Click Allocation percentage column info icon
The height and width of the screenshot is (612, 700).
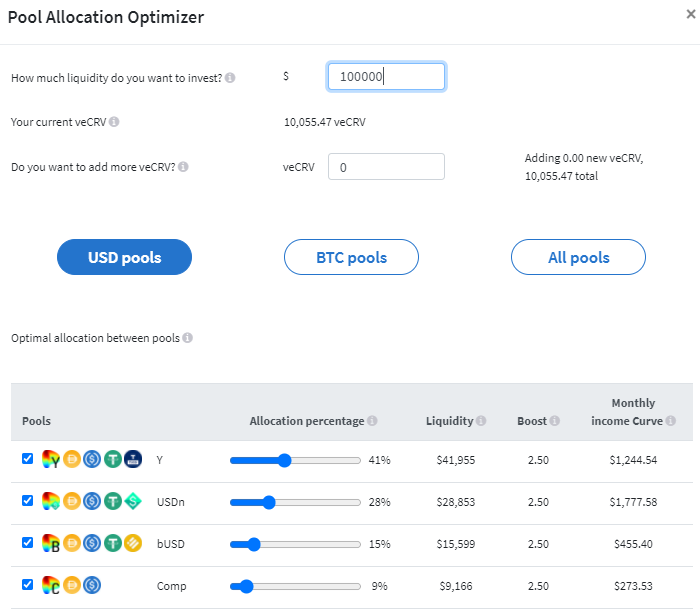click(372, 420)
